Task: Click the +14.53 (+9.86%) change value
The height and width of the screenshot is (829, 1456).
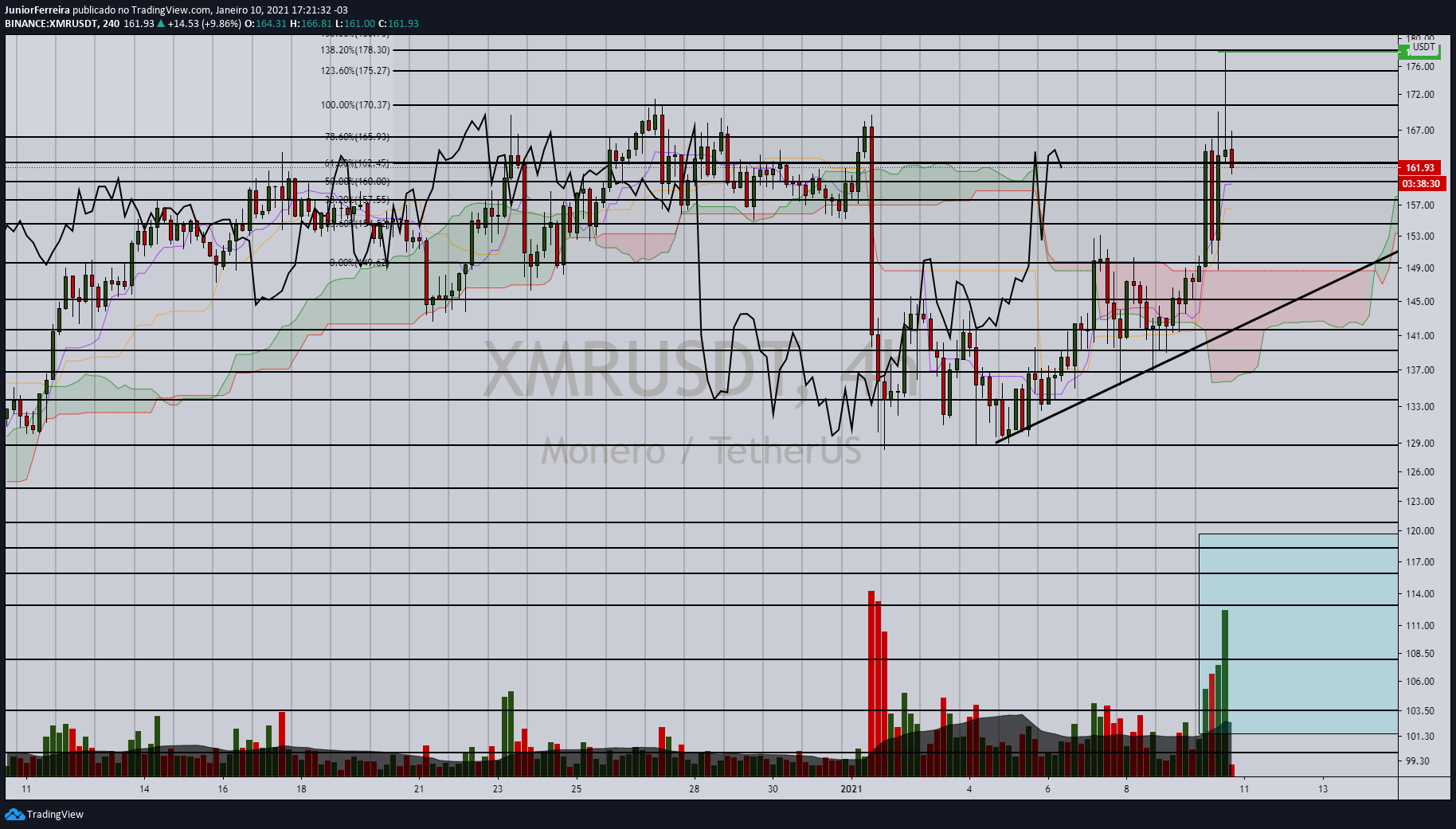Action: (205, 23)
